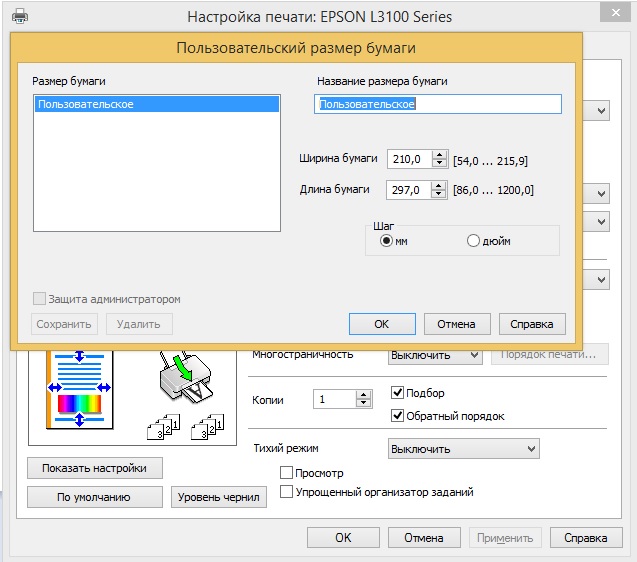This screenshot has width=637, height=562.
Task: Decrease copies count with down arrow
Action: pos(364,404)
